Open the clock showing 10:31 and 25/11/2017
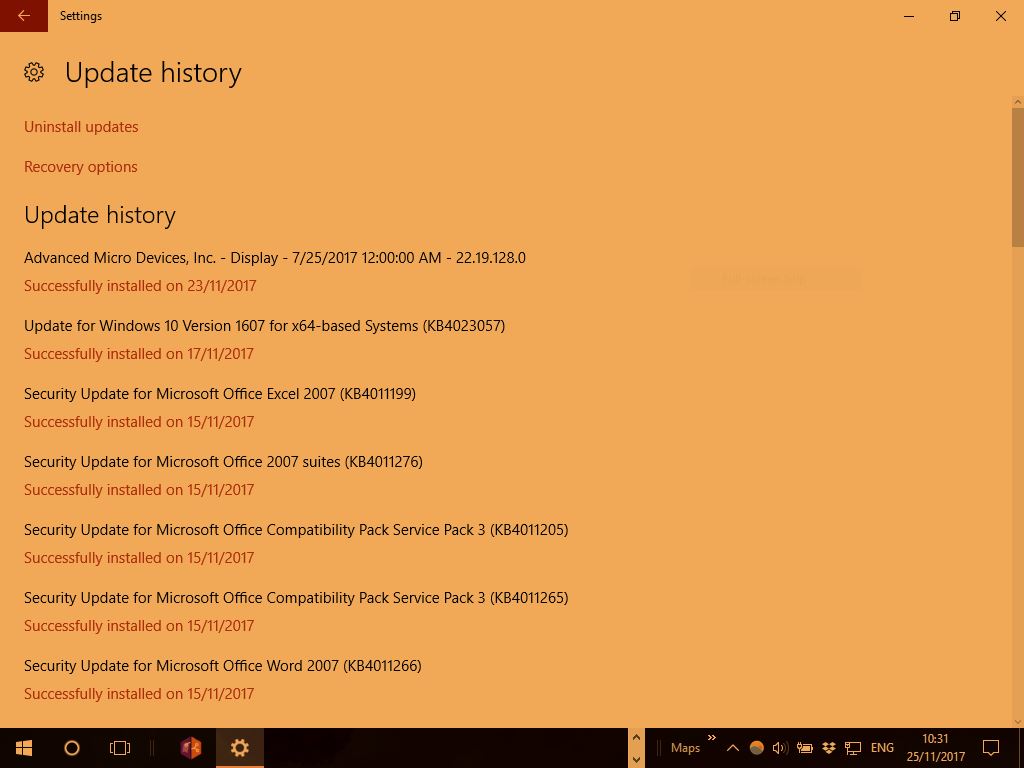1024x768 pixels. point(935,748)
